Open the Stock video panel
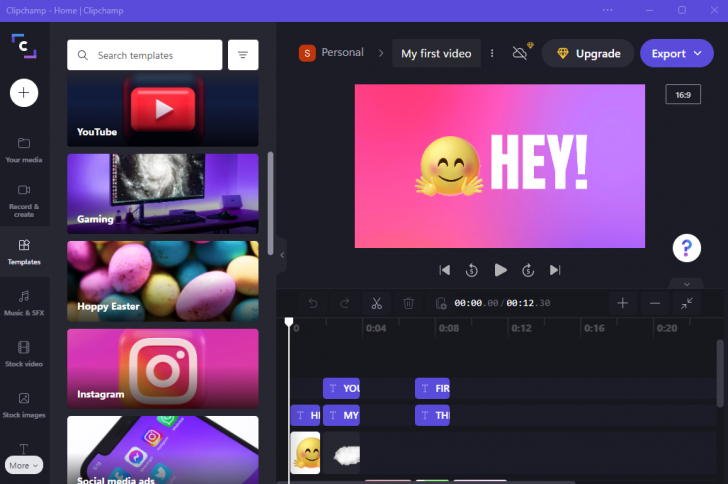Viewport: 728px width, 484px height. [x=24, y=354]
